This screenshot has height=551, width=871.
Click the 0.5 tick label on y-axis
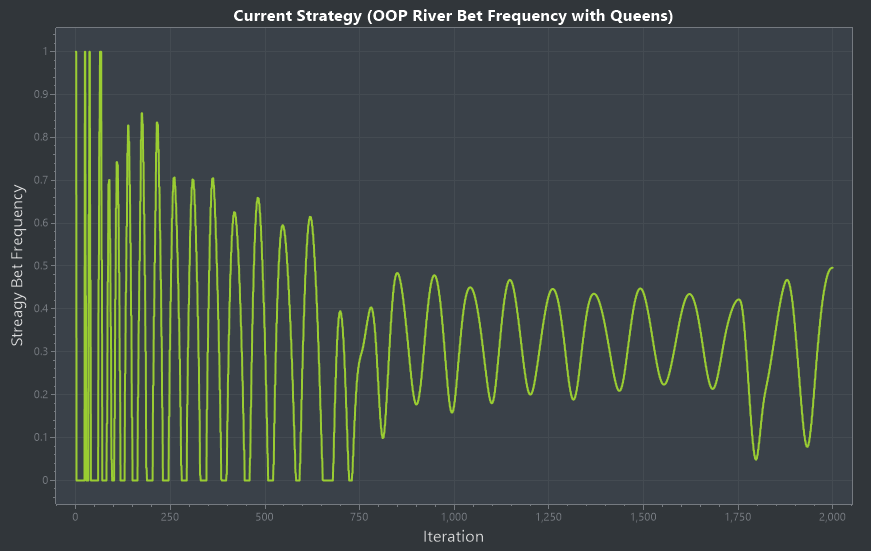tap(42, 266)
